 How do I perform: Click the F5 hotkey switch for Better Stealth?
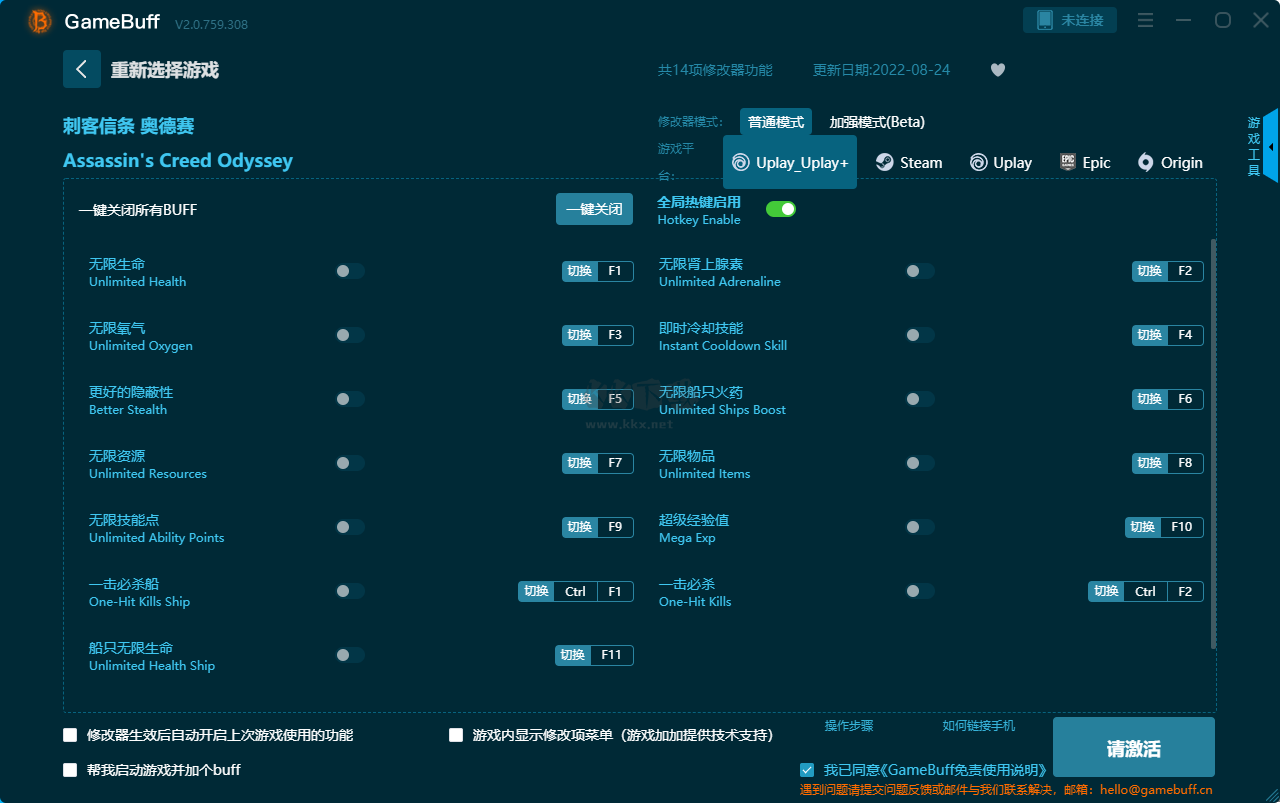click(x=598, y=399)
